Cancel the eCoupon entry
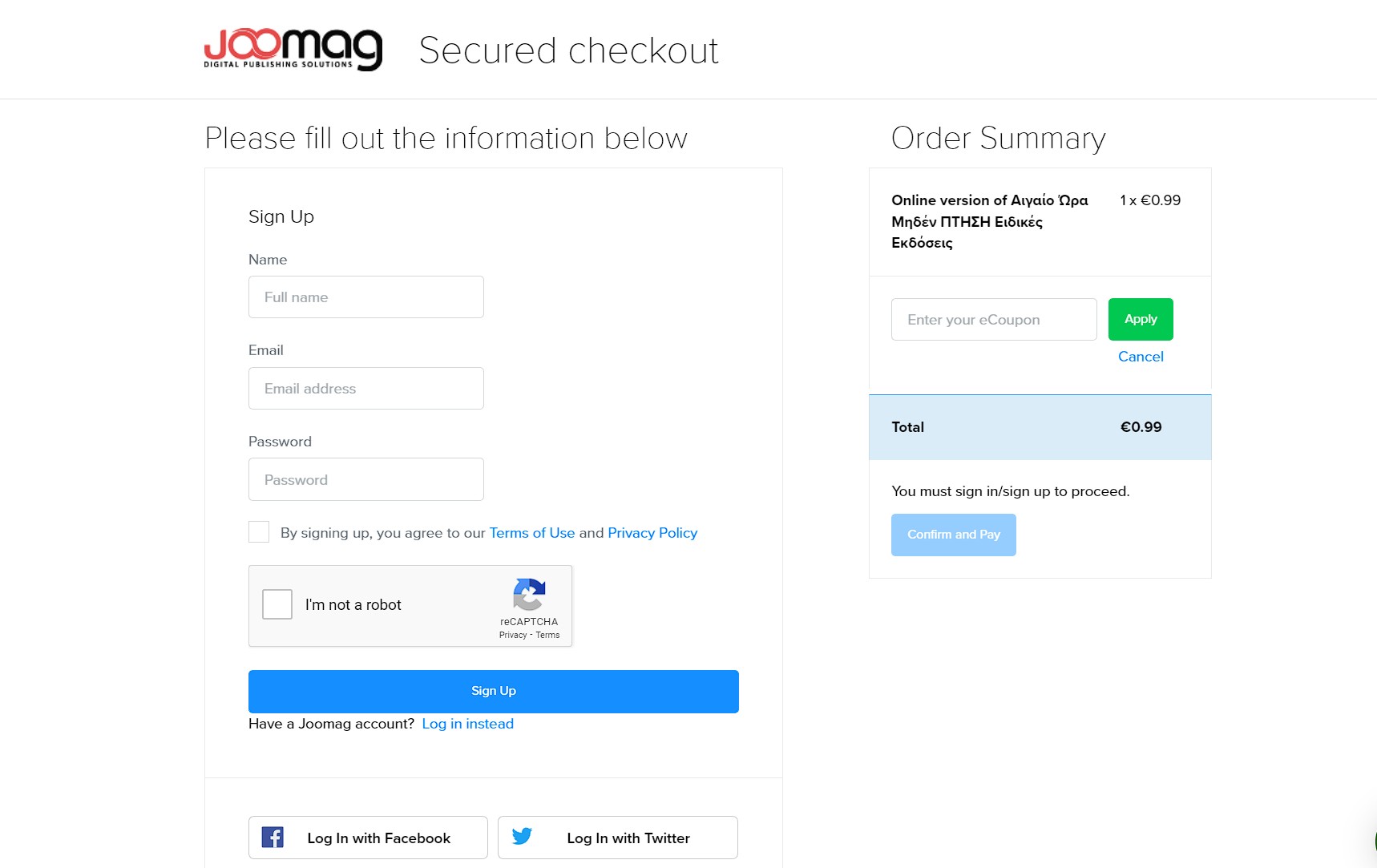 pos(1141,357)
